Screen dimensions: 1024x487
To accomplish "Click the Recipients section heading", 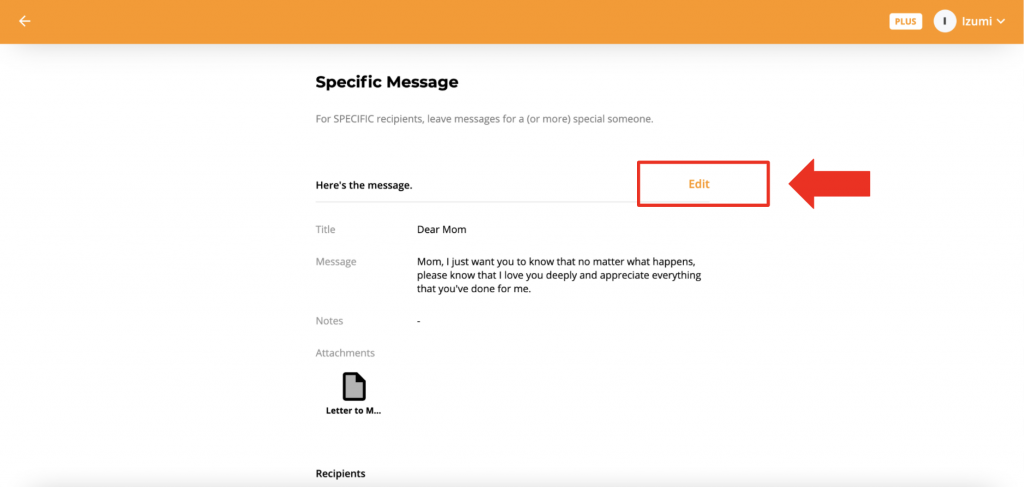I will pos(340,474).
